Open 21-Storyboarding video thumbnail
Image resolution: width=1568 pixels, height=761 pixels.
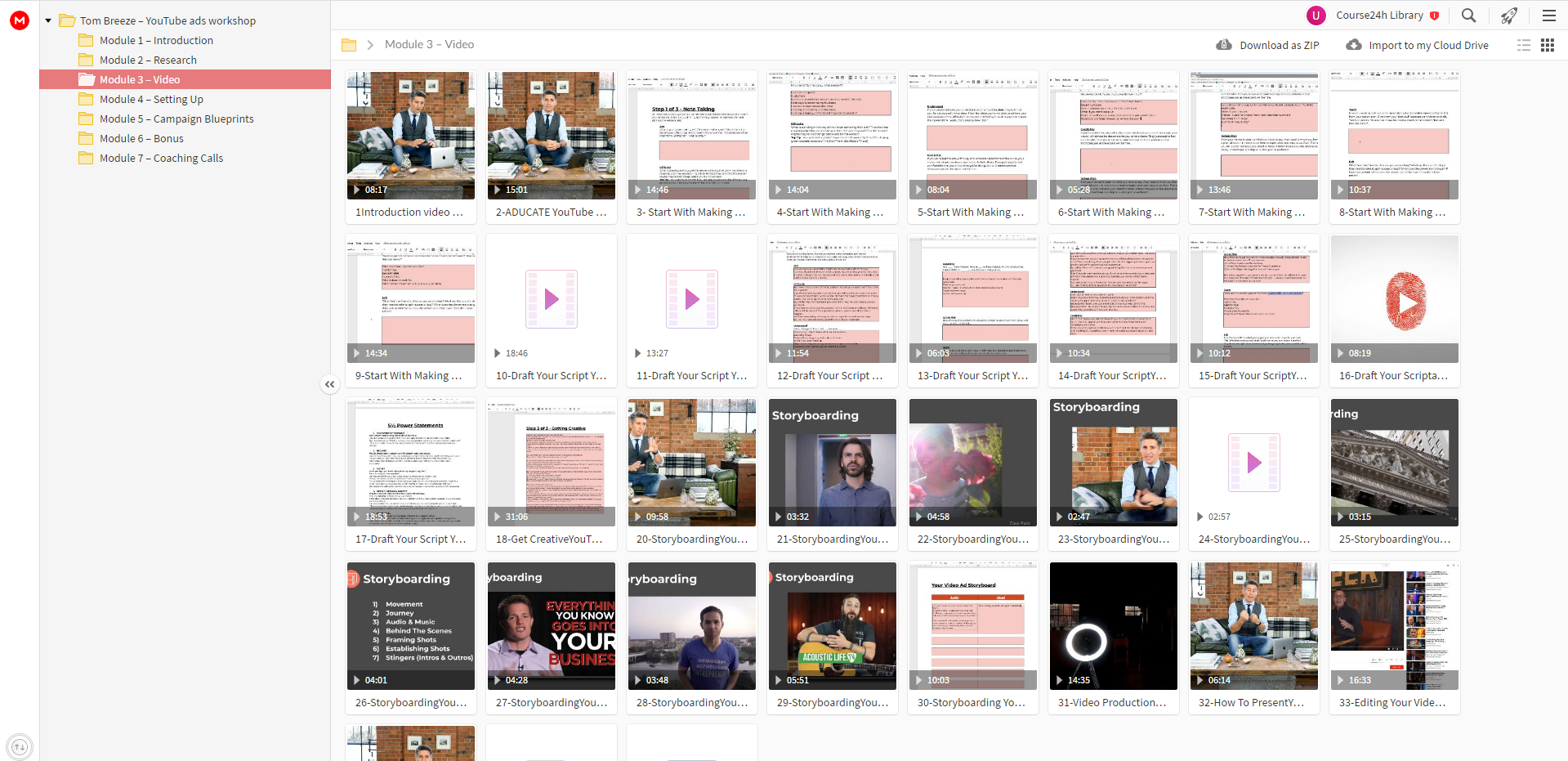[x=833, y=463]
